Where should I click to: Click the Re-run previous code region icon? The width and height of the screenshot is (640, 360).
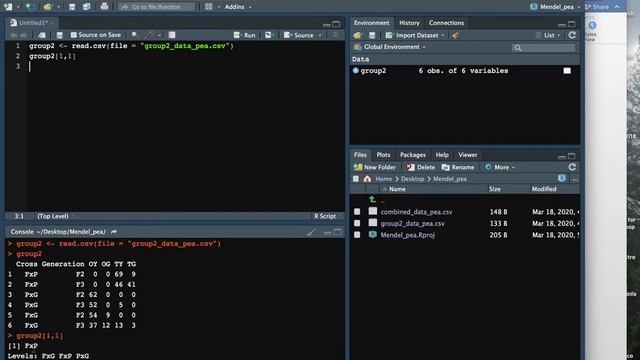coord(268,35)
